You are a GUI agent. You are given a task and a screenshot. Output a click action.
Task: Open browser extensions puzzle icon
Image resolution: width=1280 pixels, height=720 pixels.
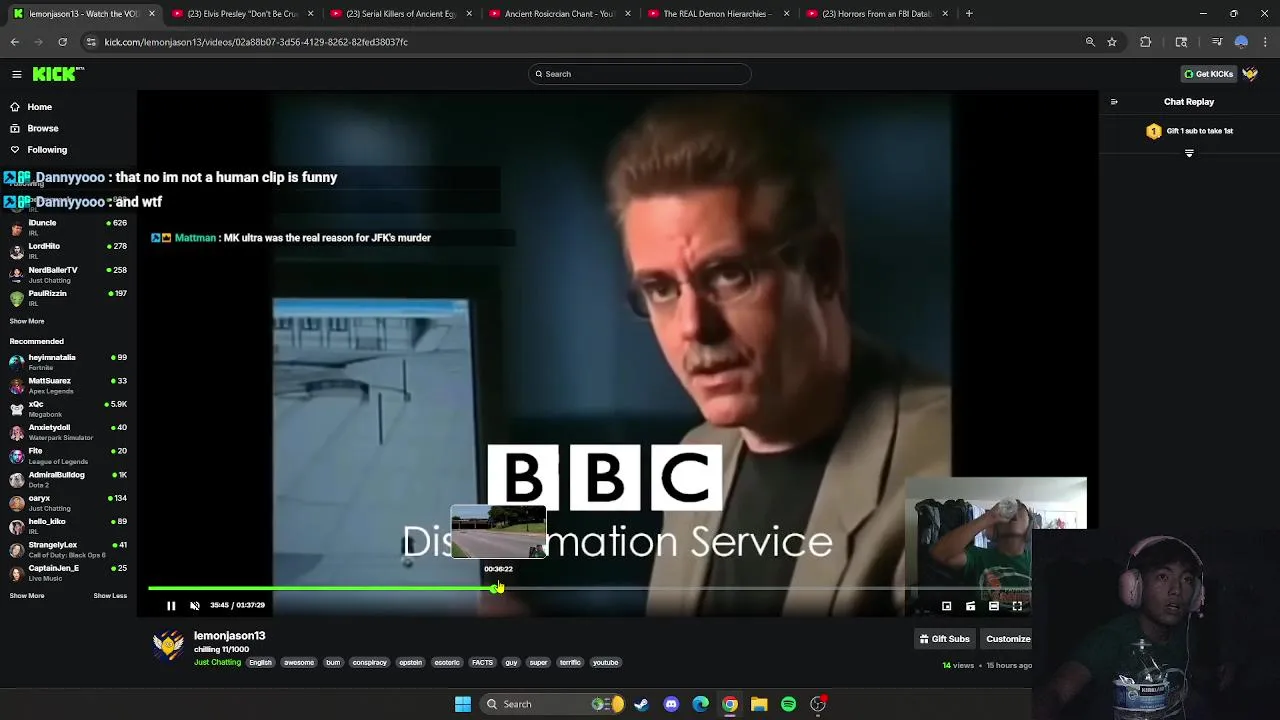point(1146,42)
